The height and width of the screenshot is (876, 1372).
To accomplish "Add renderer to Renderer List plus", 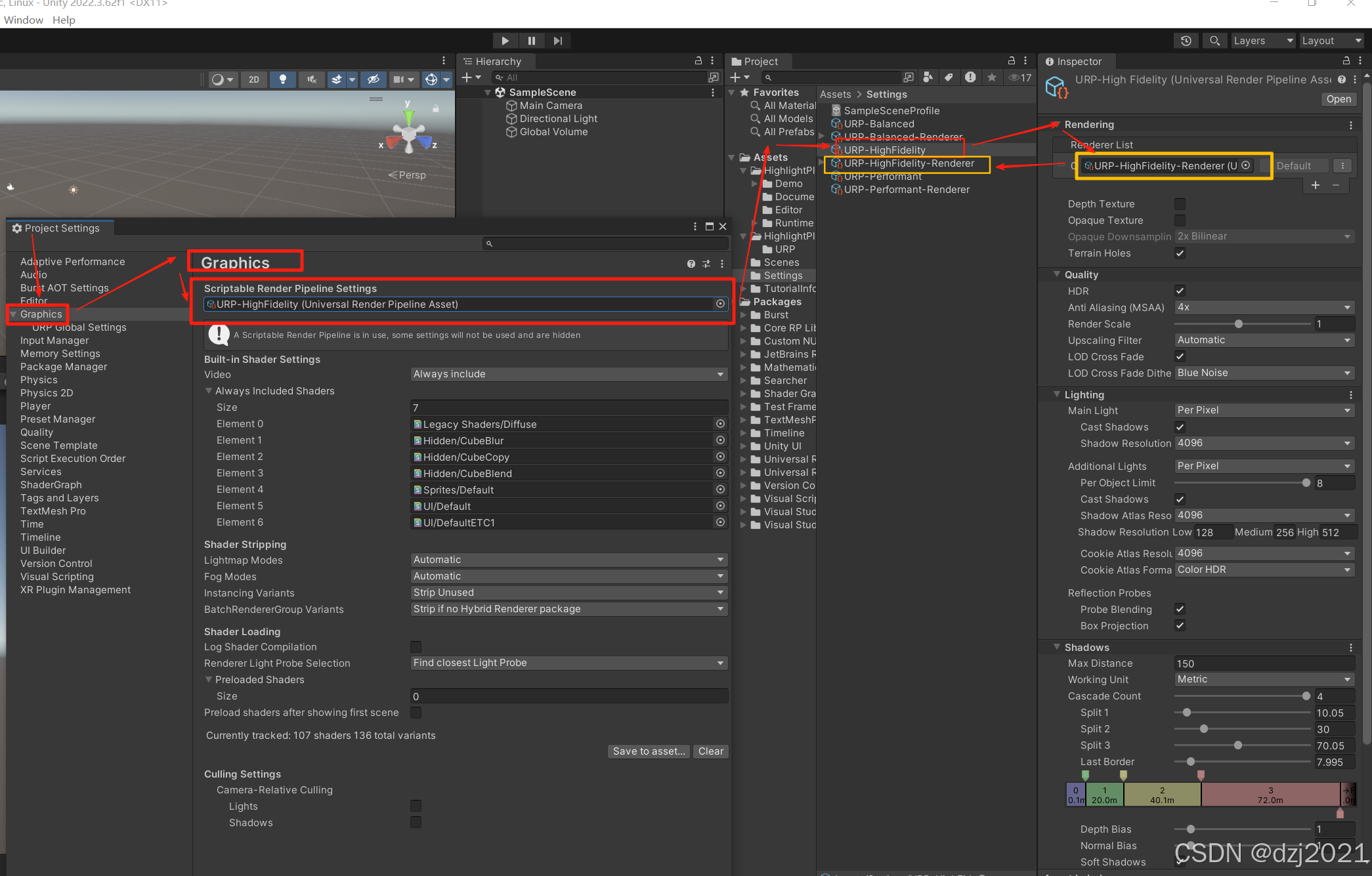I will coord(1316,185).
